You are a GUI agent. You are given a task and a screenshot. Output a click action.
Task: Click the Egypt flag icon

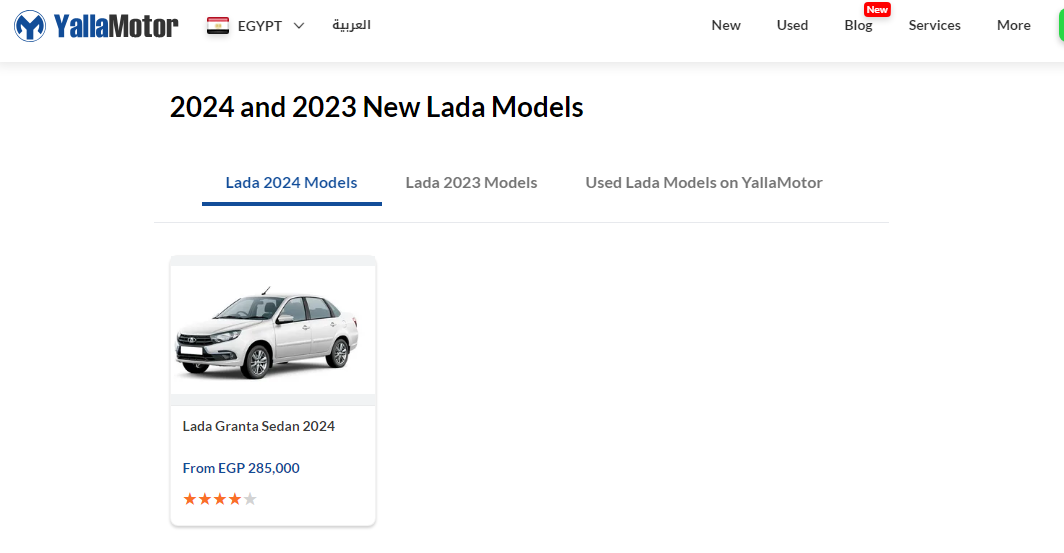click(218, 26)
